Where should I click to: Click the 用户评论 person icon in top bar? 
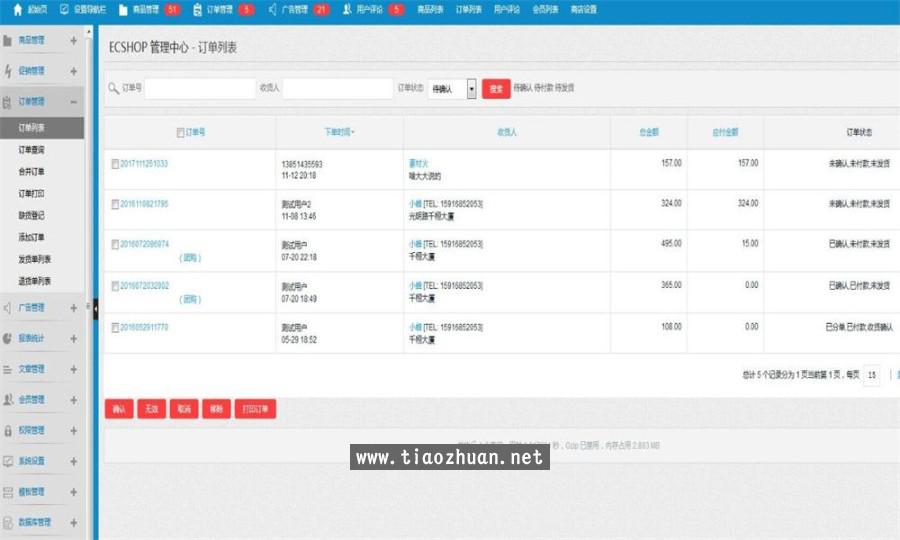347,10
